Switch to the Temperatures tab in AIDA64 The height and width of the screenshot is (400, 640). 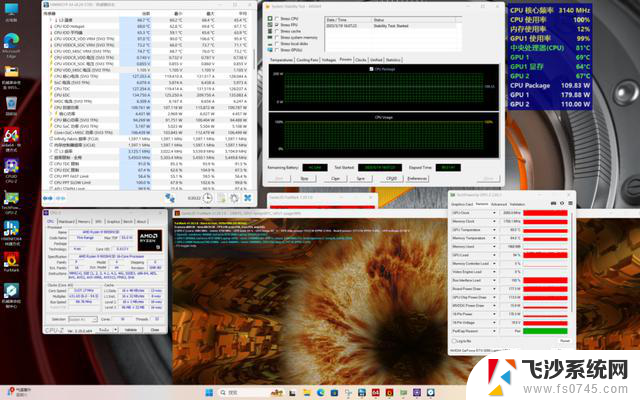pyautogui.click(x=281, y=60)
